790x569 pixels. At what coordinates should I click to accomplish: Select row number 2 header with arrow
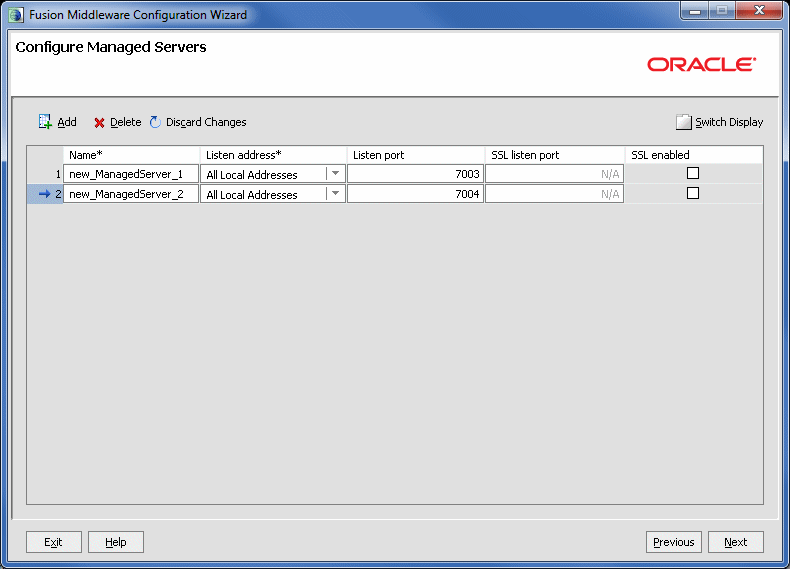click(x=45, y=194)
